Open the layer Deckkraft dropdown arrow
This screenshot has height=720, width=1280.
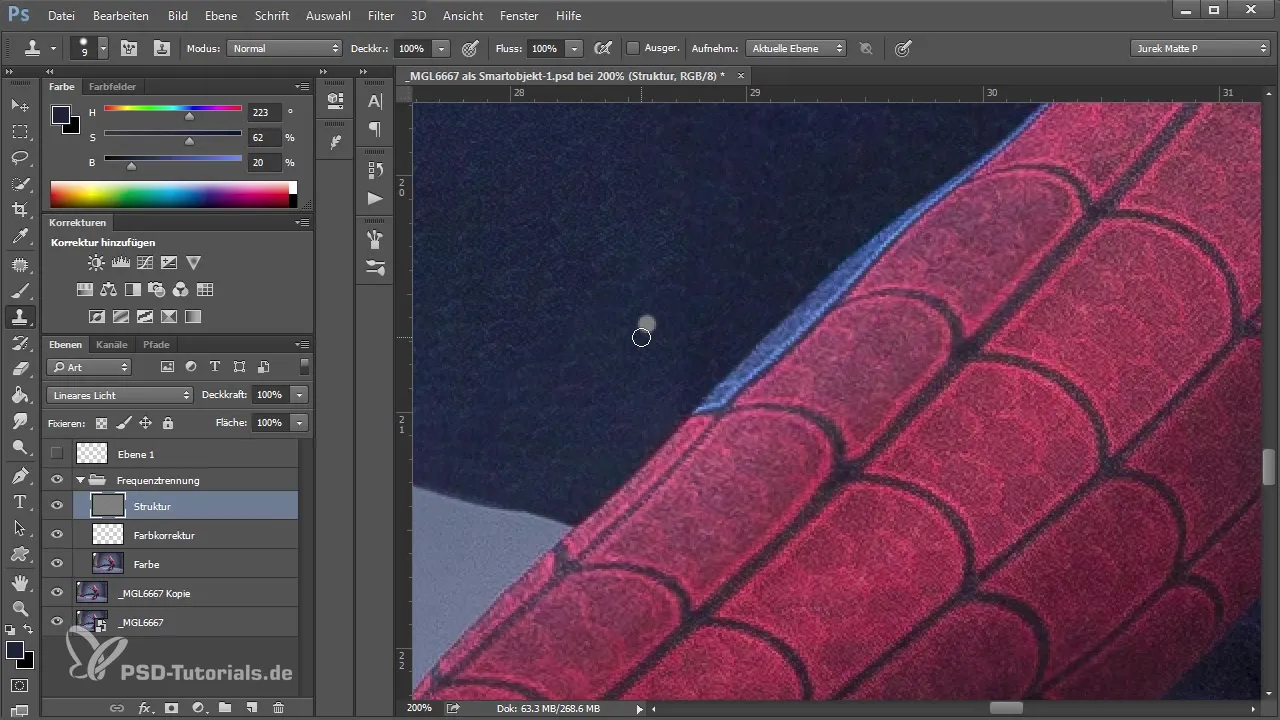tap(299, 395)
